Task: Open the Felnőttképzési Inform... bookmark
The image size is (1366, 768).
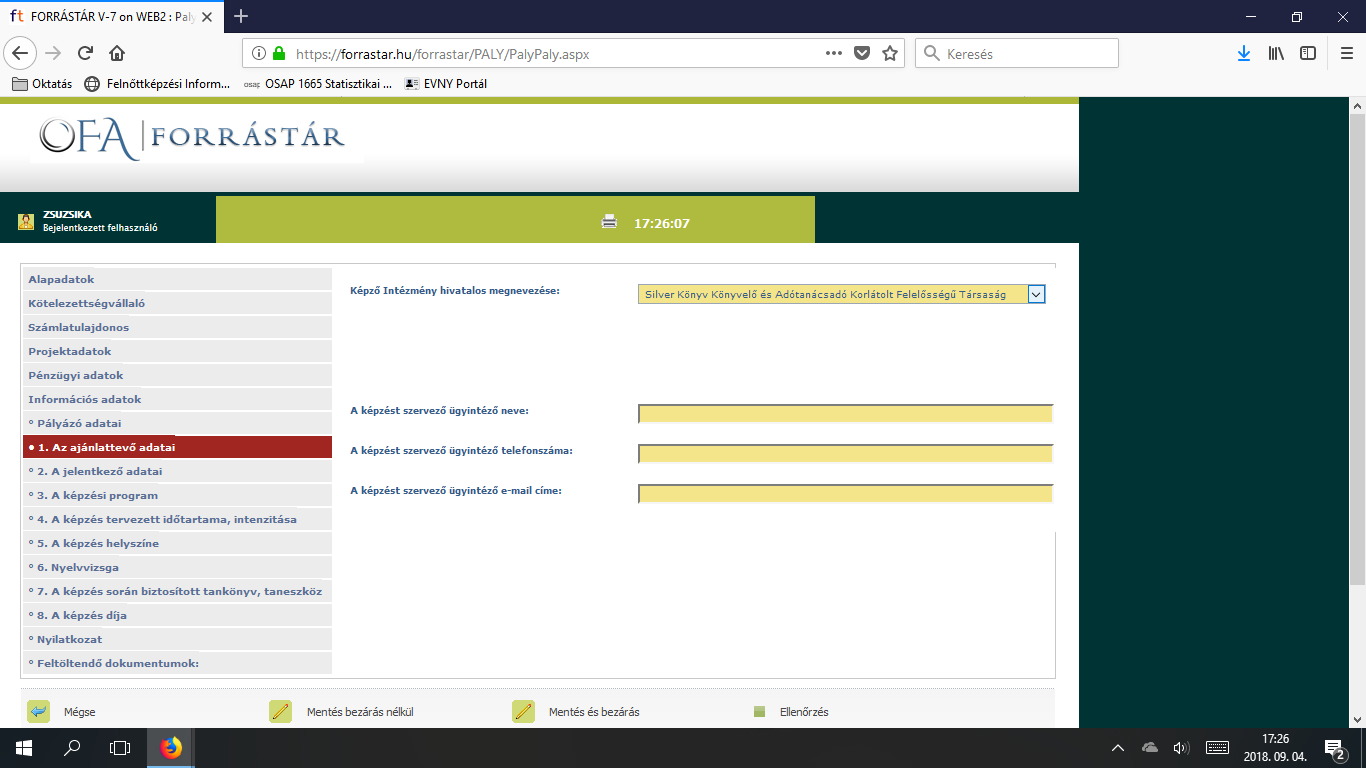Action: click(x=157, y=84)
